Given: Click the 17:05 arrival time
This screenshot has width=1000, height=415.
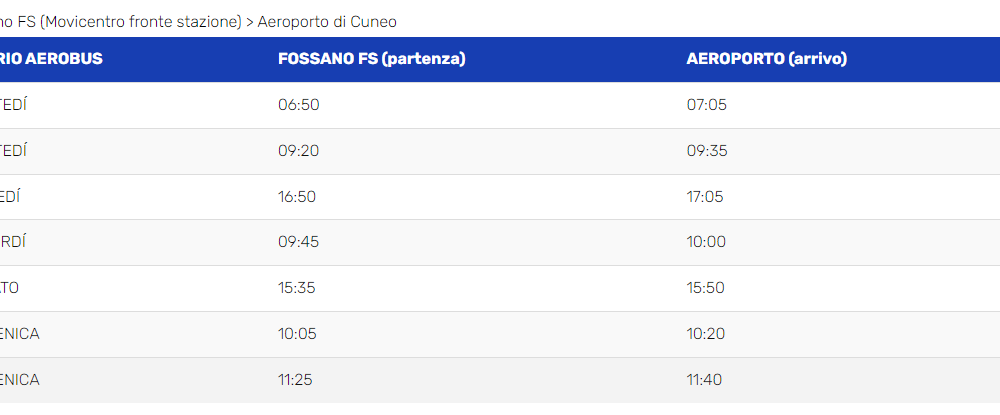Looking at the screenshot, I should coord(705,197).
